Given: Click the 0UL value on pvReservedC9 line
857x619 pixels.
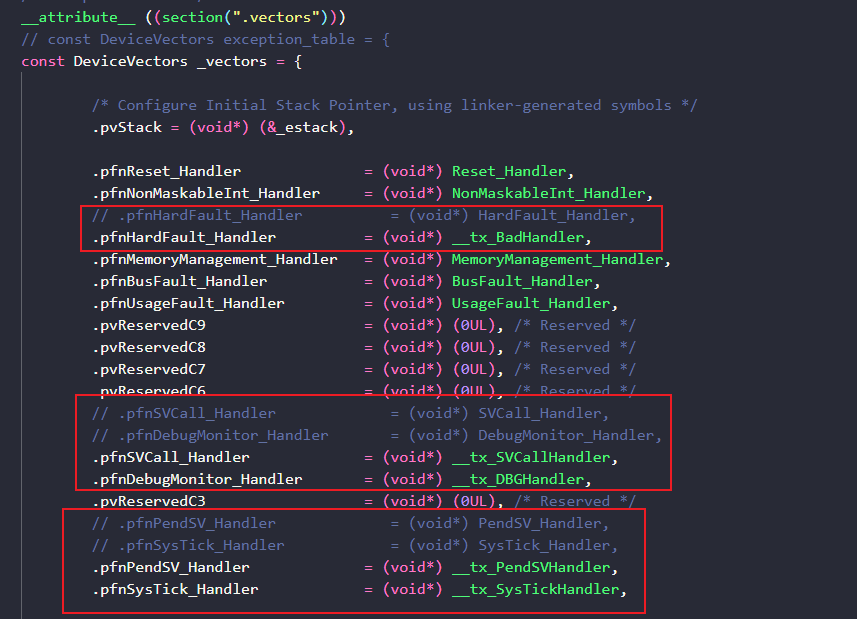Looking at the screenshot, I should click(473, 325).
